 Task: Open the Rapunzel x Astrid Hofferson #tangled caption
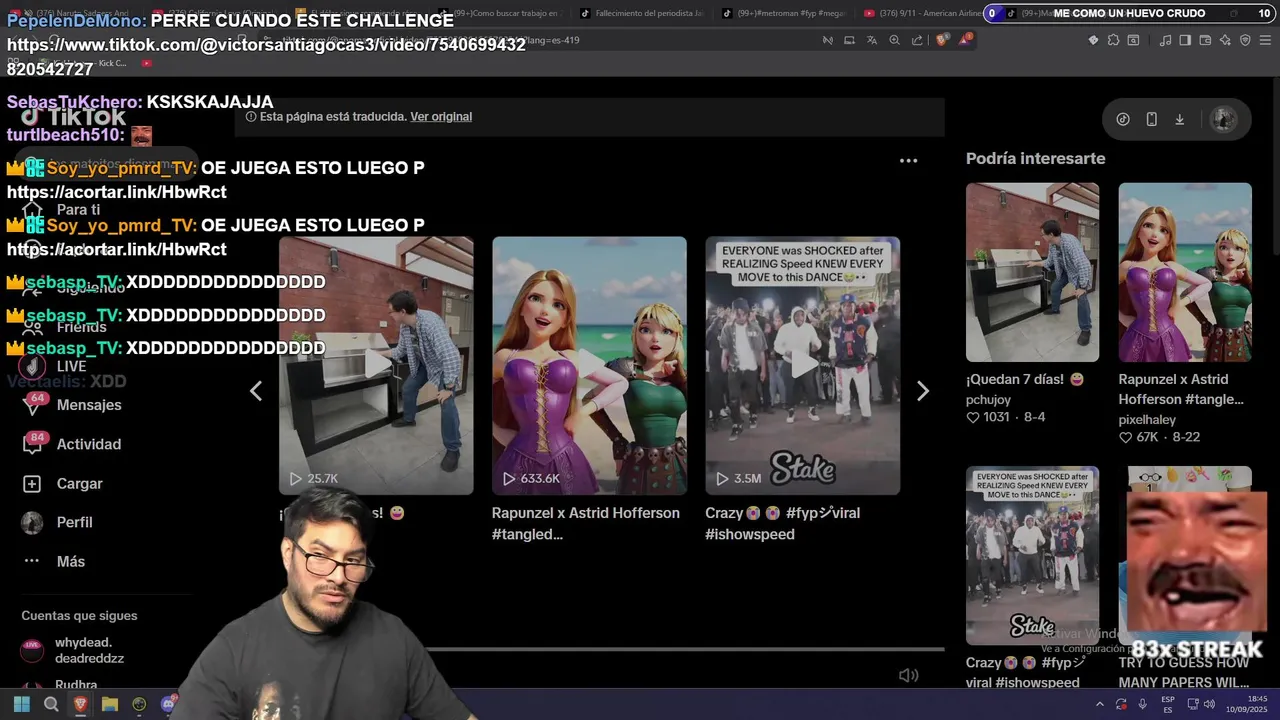585,523
